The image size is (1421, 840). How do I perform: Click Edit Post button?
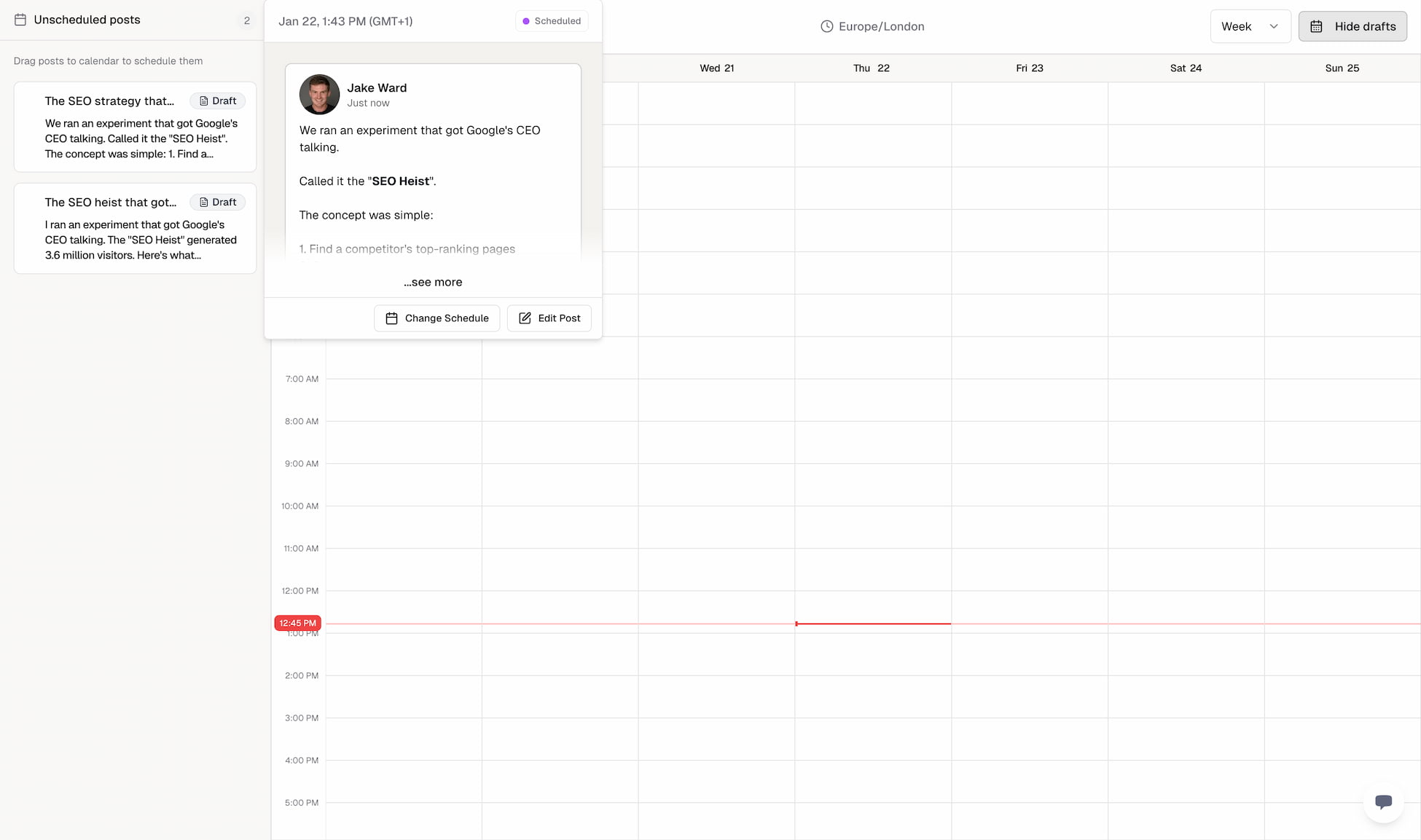click(x=549, y=318)
